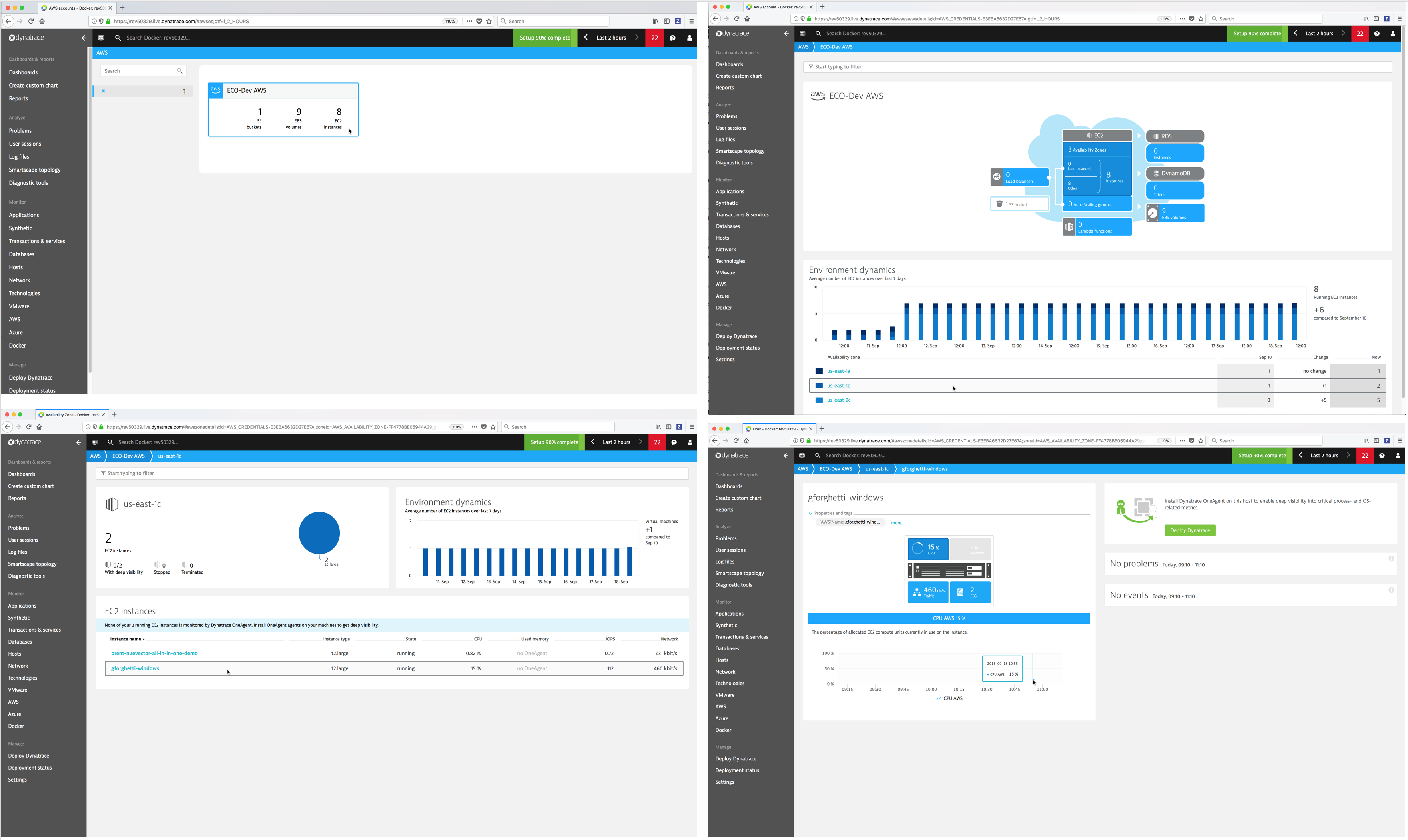
Task: Click us-east-1c breadcrumb in Host window
Action: point(877,469)
